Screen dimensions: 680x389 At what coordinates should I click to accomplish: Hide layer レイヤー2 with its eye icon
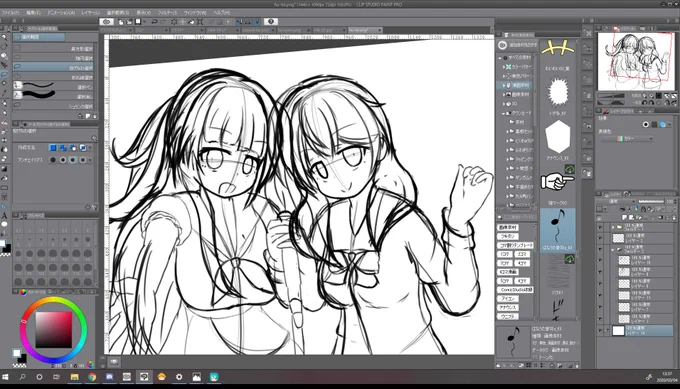click(600, 238)
